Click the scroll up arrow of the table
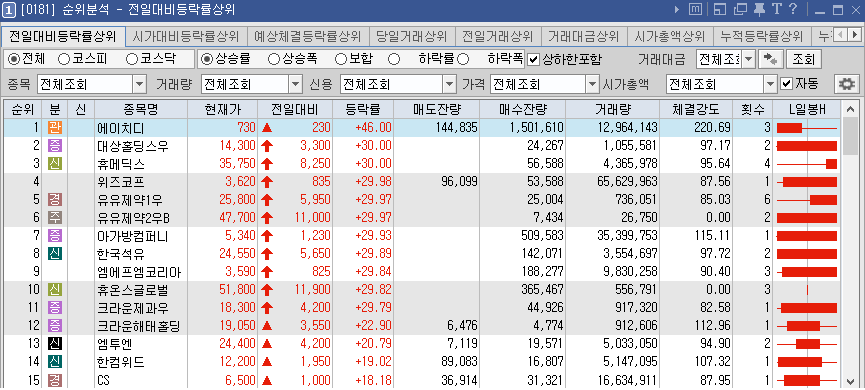865x390 pixels. click(850, 109)
